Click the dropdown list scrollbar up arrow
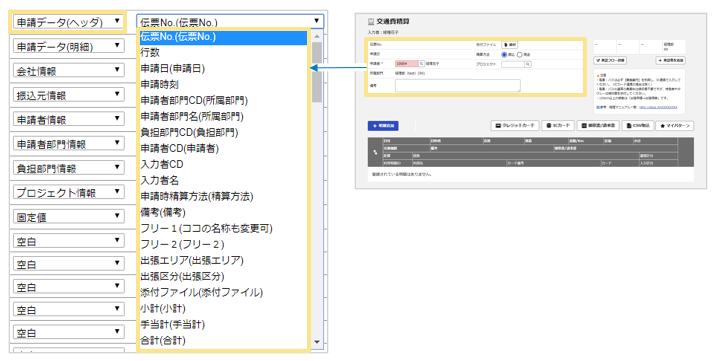The height and width of the screenshot is (361, 712). click(317, 36)
